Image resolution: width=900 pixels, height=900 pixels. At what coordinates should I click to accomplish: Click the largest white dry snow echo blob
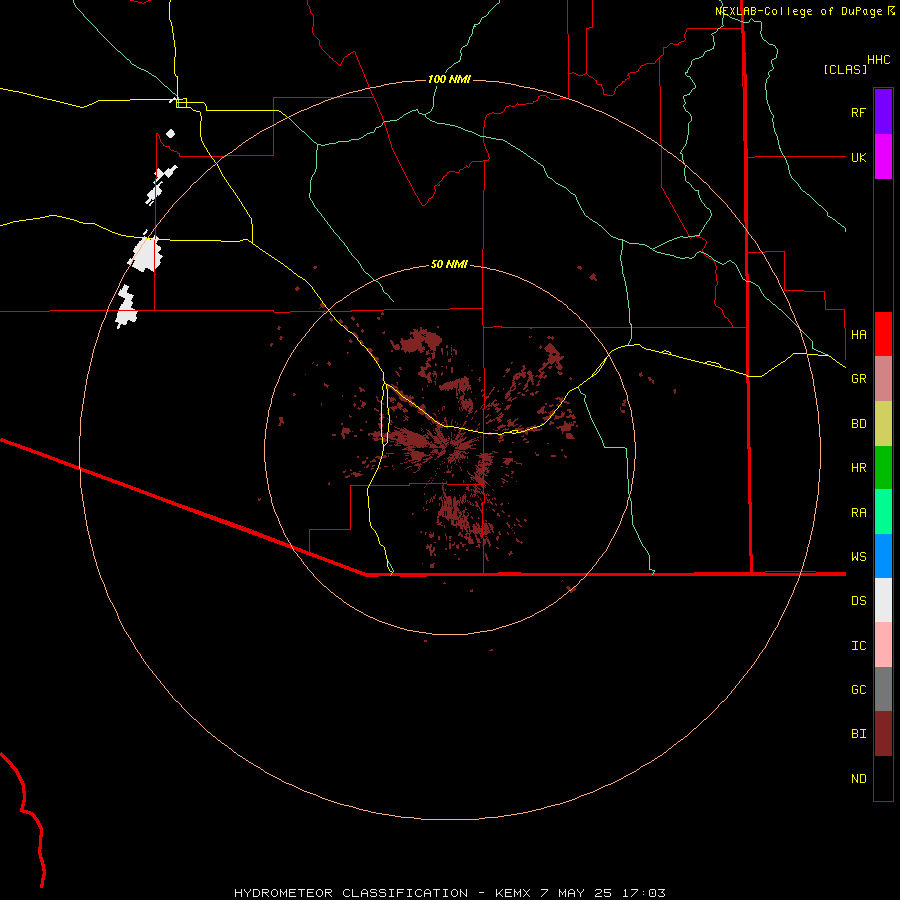(146, 254)
